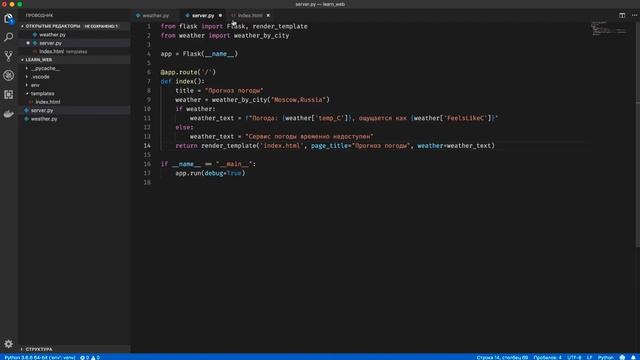
Task: Click line number 14 in the gutter
Action: point(147,146)
